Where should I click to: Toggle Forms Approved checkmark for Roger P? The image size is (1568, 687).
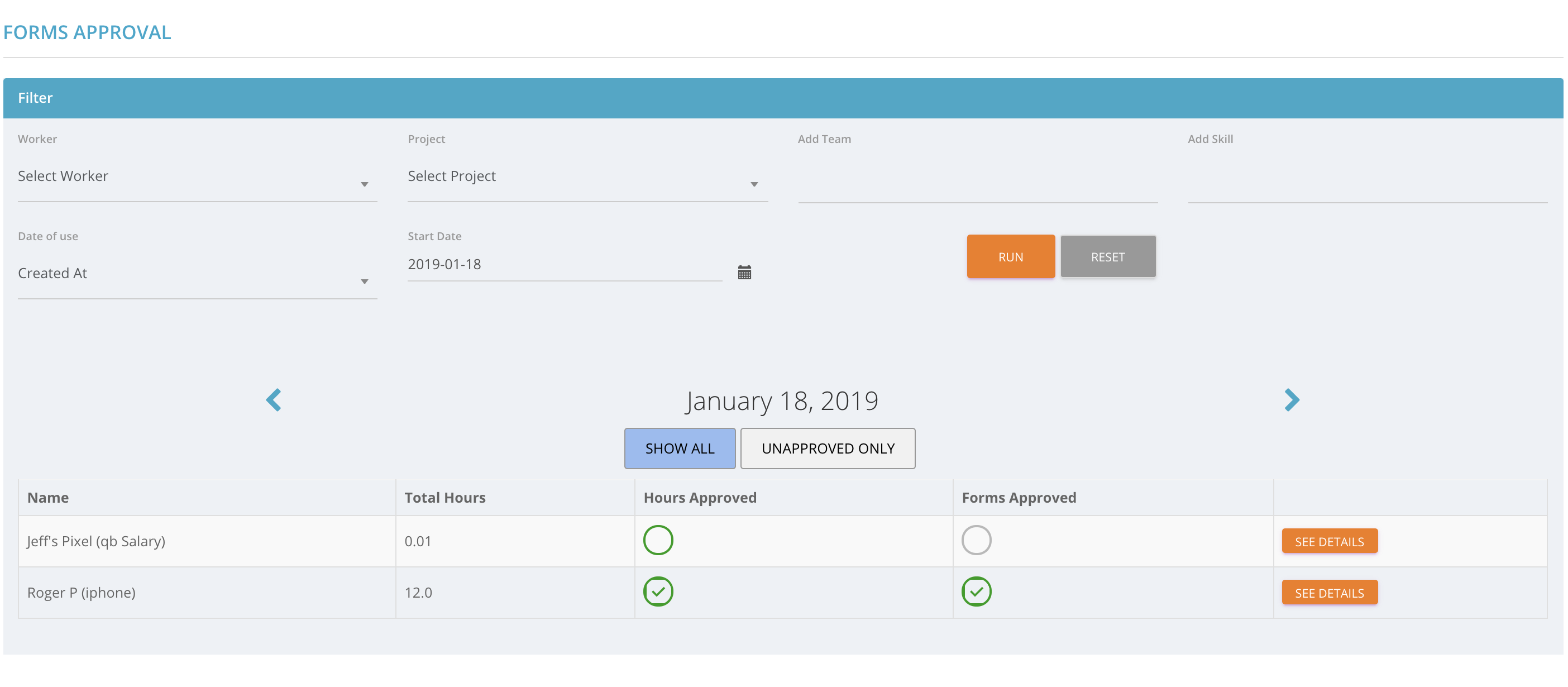tap(976, 591)
